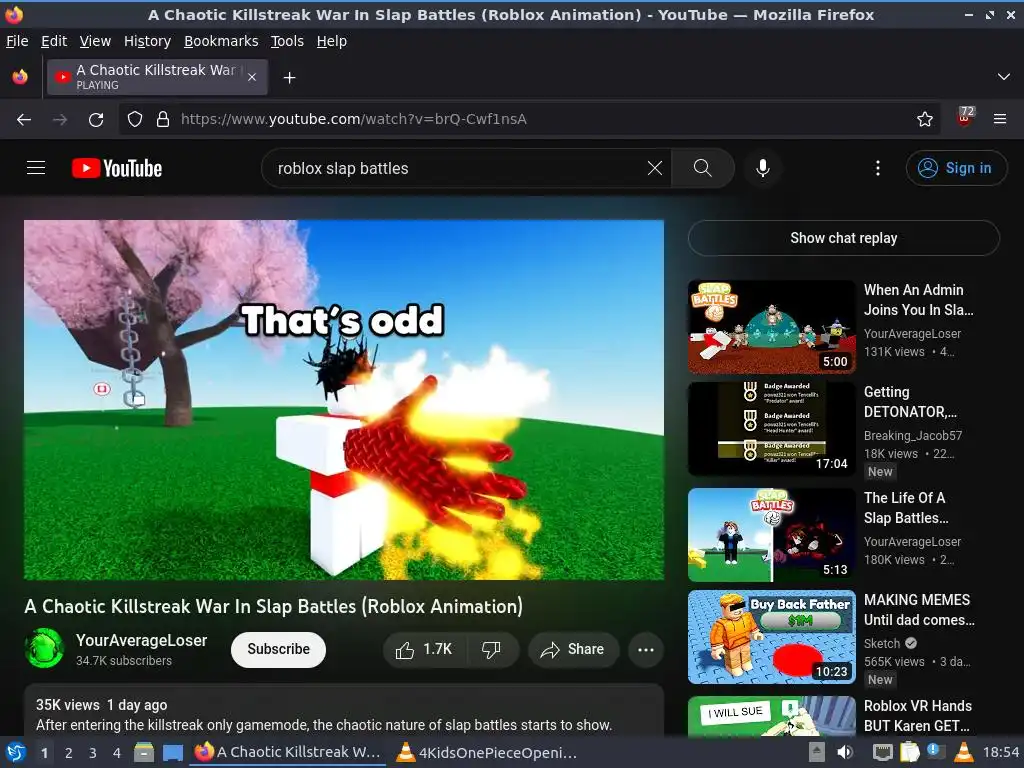Click the Sign in button
This screenshot has height=768, width=1024.
coord(956,168)
